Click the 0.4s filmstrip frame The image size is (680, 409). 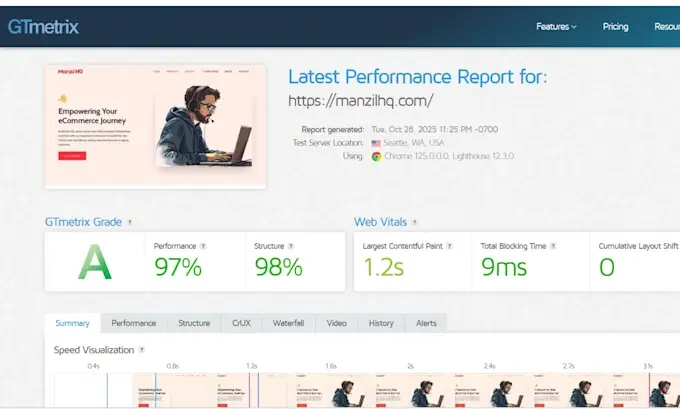tap(93, 390)
